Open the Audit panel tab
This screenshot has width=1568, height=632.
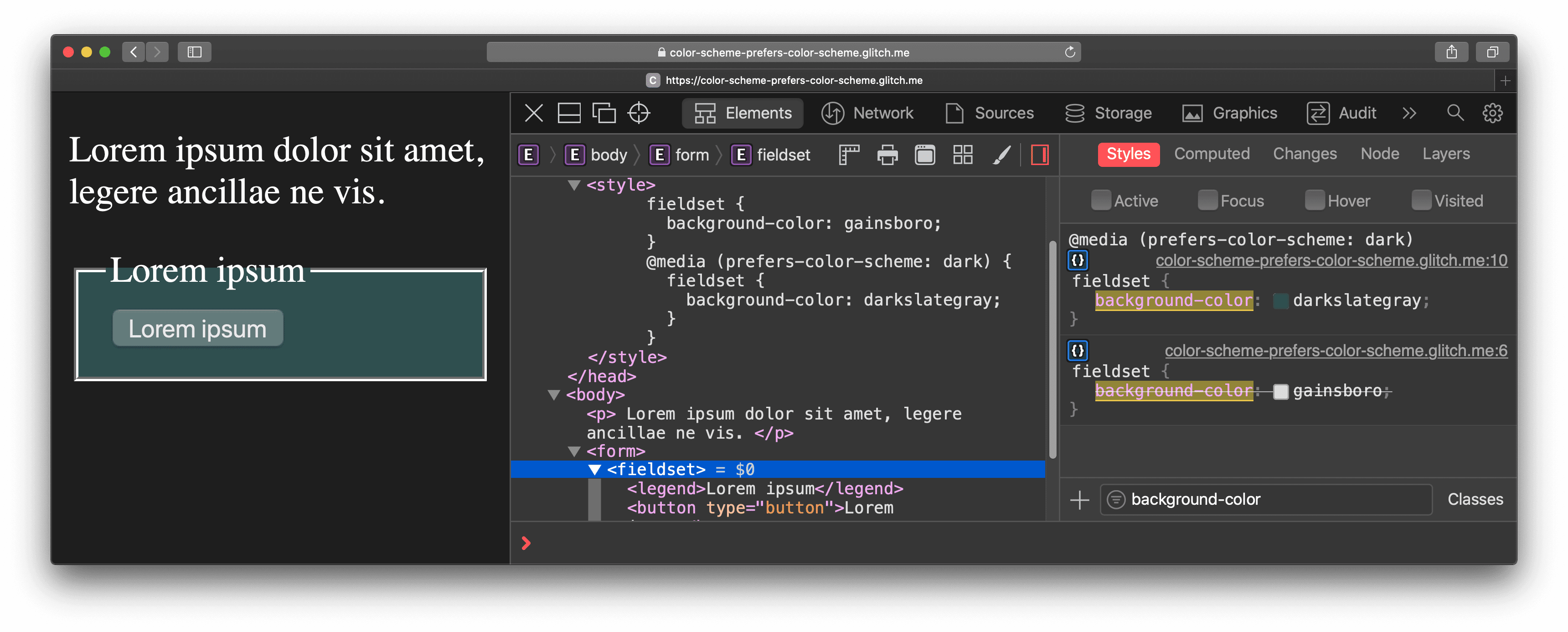point(1357,113)
